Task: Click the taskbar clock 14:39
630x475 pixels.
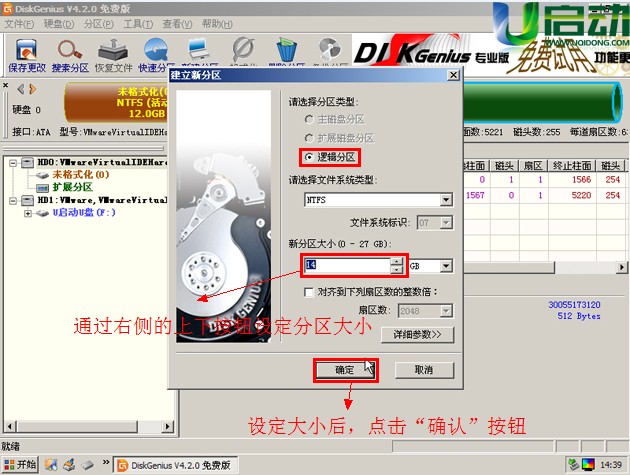Action: pos(611,465)
